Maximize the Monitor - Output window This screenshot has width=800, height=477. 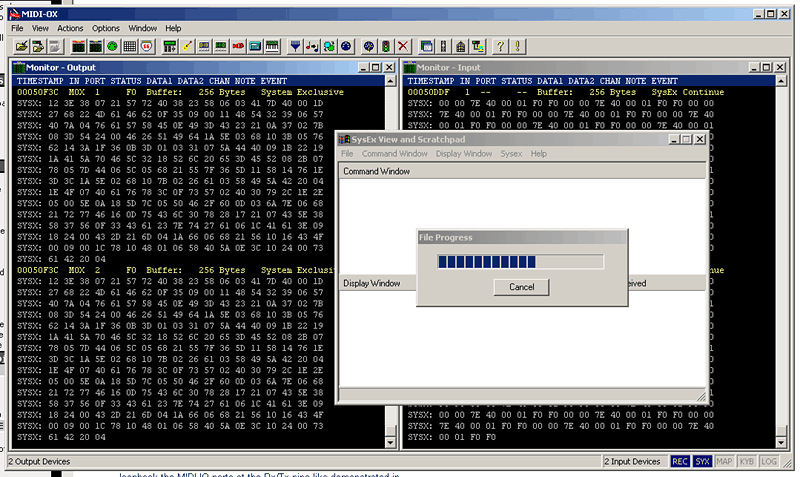pyautogui.click(x=376, y=67)
